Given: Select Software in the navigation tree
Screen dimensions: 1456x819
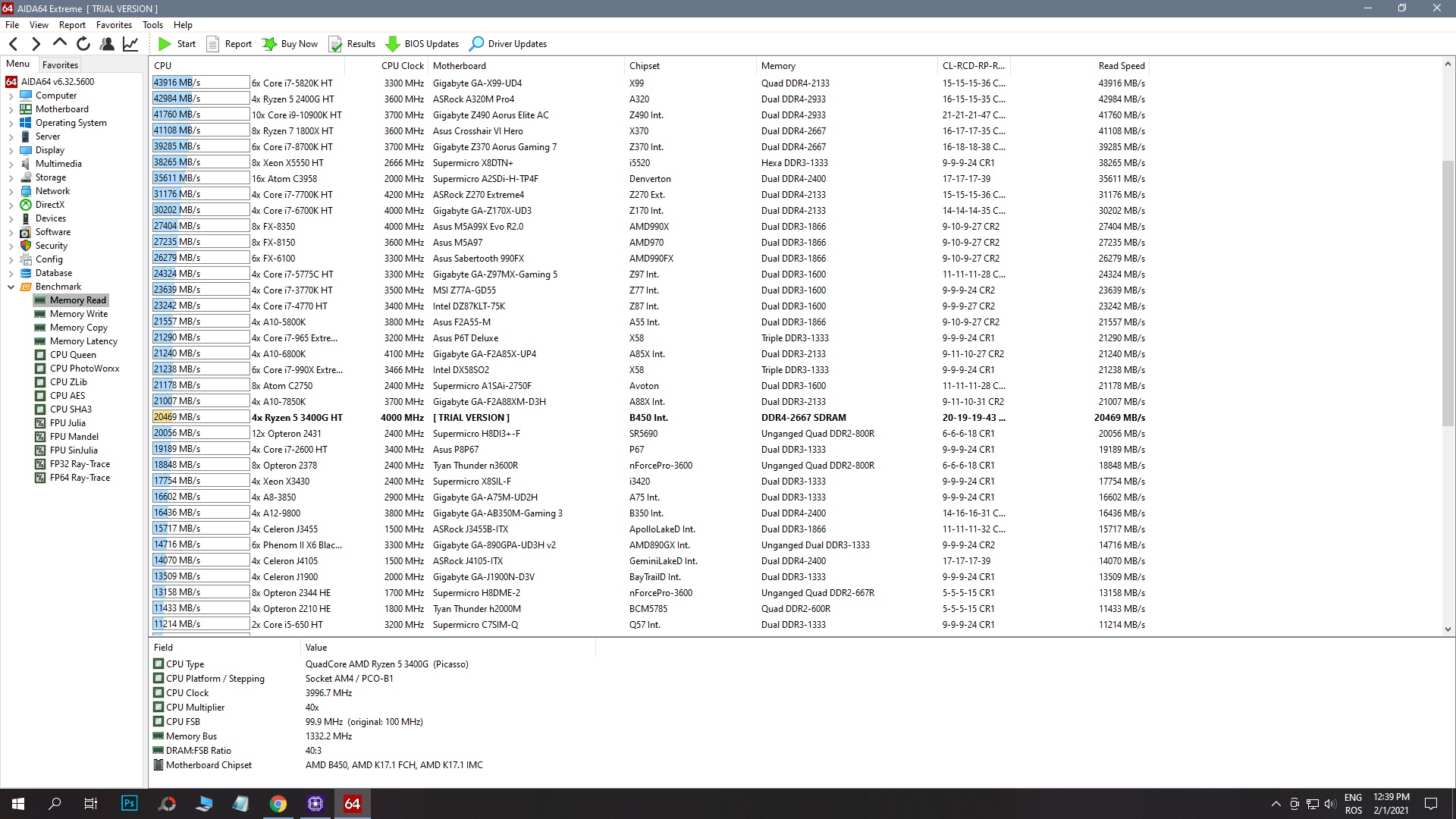Looking at the screenshot, I should [52, 232].
